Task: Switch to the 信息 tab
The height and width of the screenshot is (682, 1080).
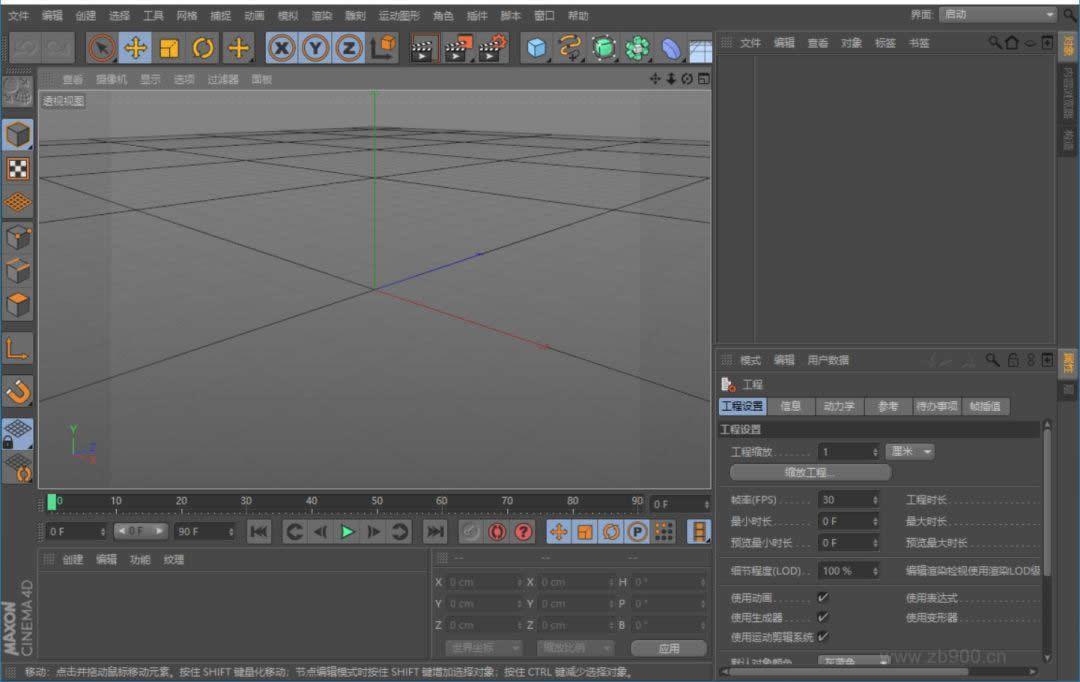Action: pos(790,406)
